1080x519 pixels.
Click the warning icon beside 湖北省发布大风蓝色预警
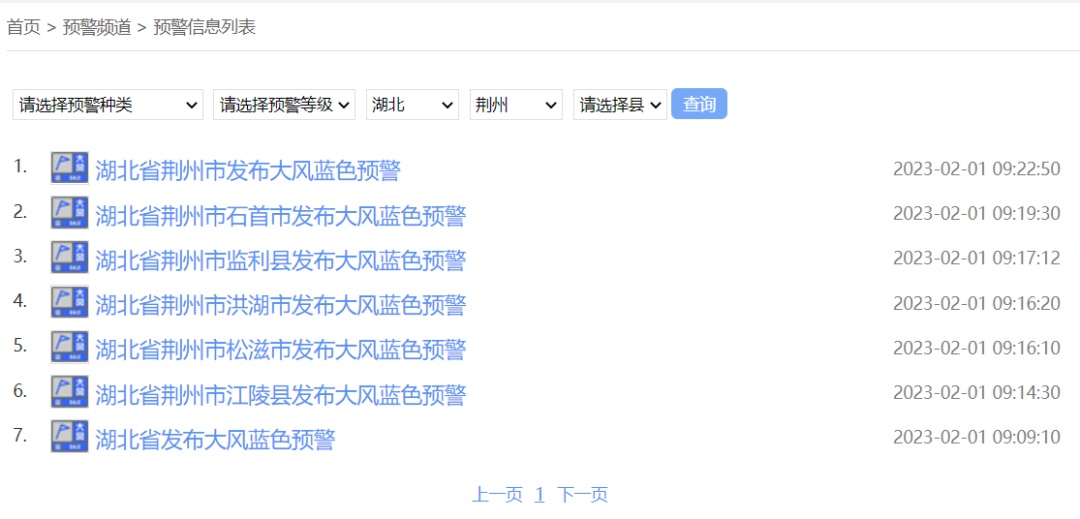click(69, 436)
